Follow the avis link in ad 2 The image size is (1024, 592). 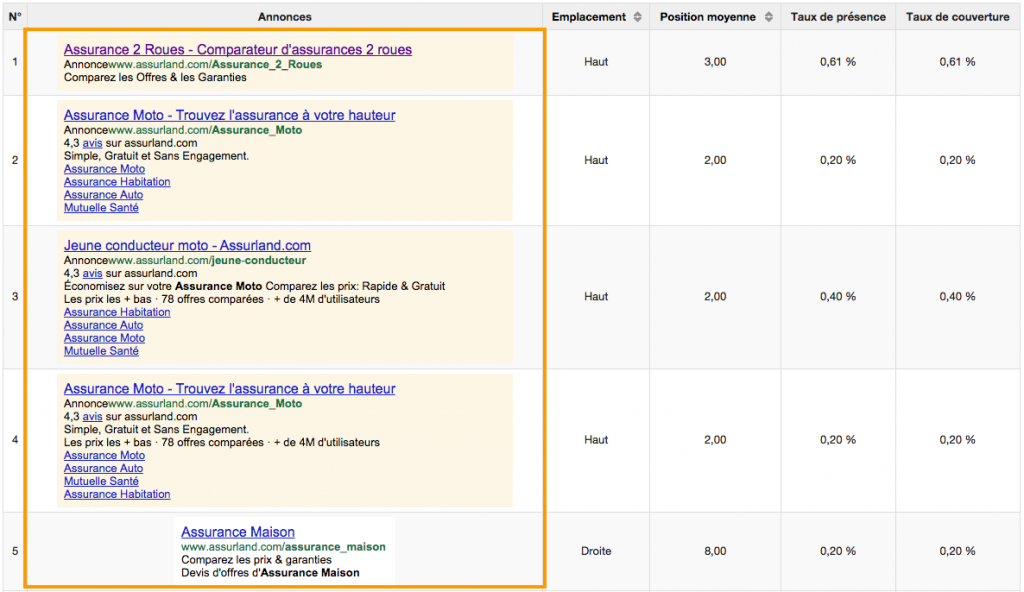[x=92, y=143]
